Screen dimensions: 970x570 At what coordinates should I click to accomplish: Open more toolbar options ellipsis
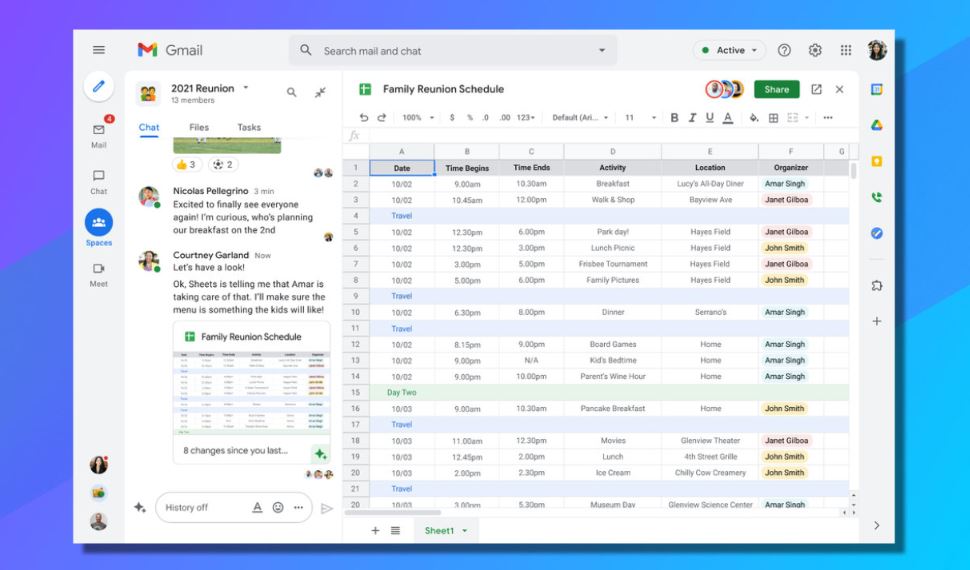click(828, 118)
